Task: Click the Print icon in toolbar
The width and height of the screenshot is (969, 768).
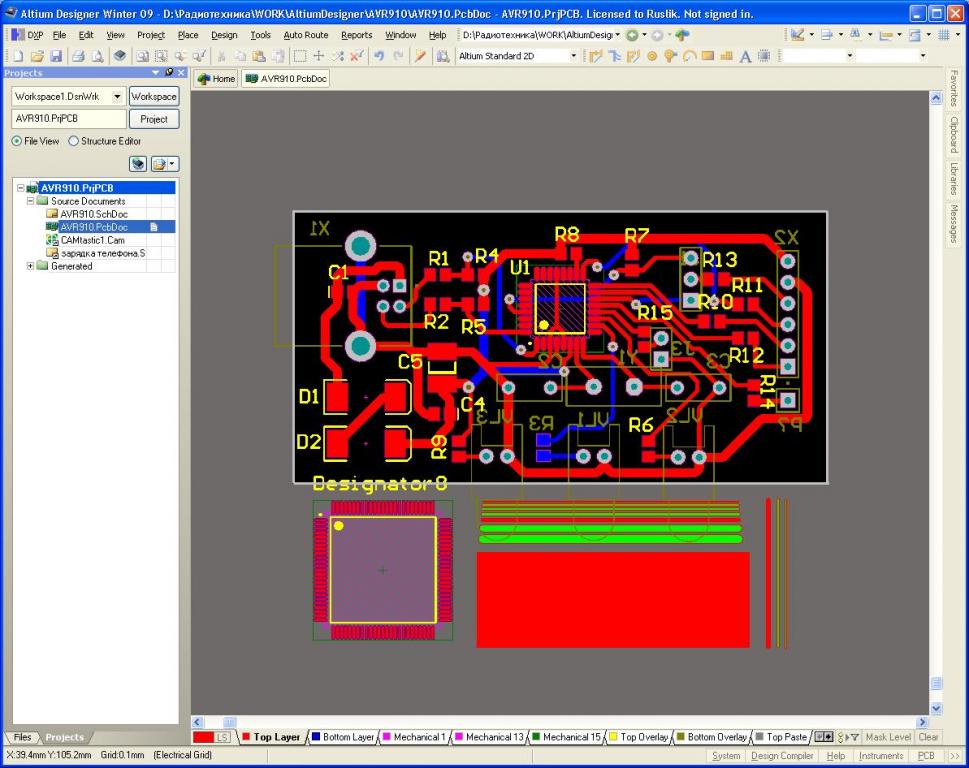Action: pos(78,56)
